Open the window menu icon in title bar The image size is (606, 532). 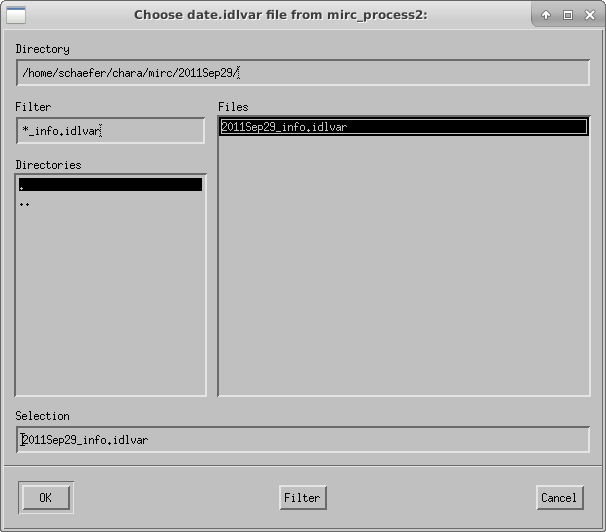point(16,15)
